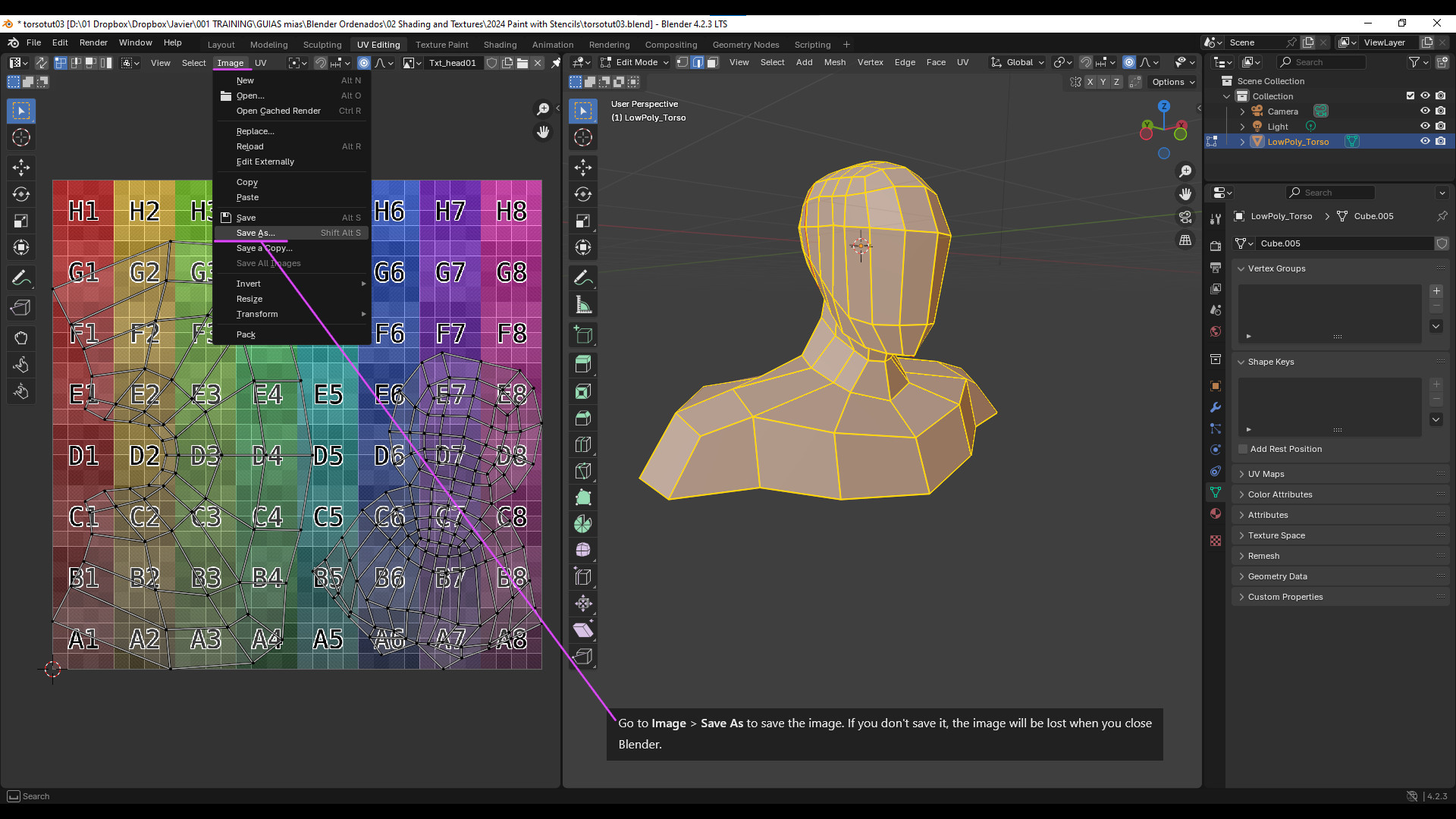Unlink the Txt_head01 image
Image resolution: width=1456 pixels, height=819 pixels.
(x=538, y=63)
